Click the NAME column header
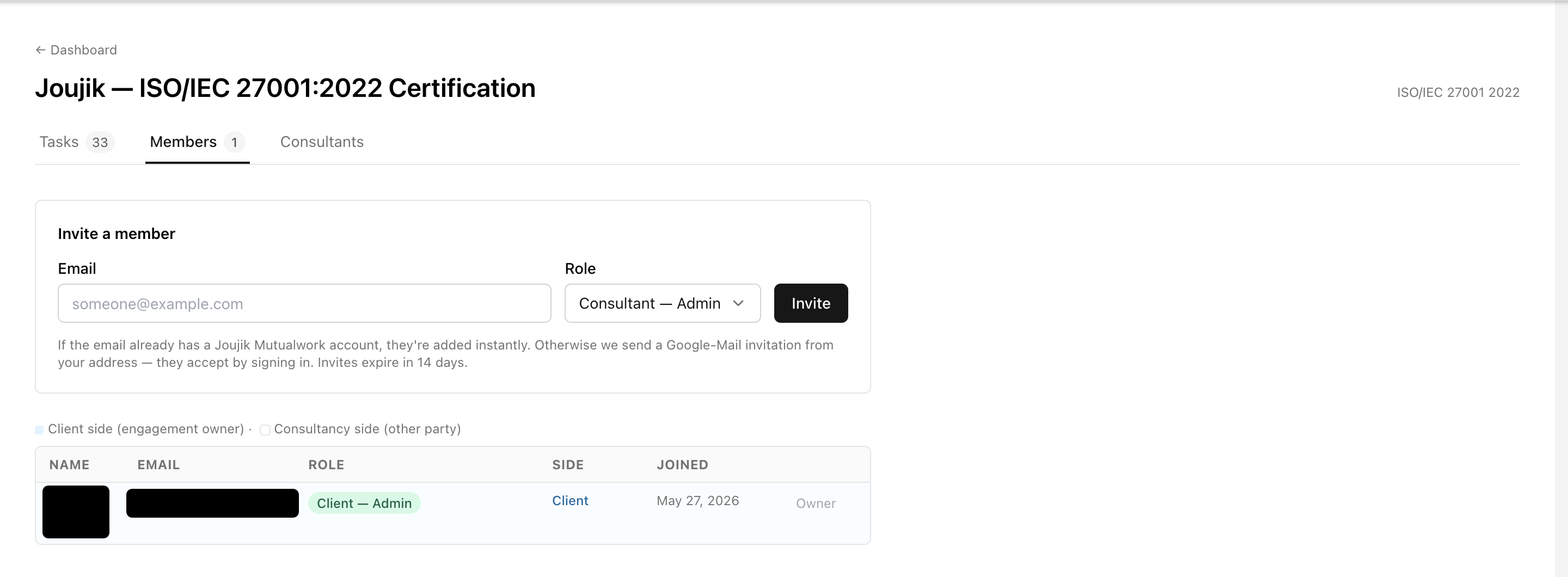 (x=69, y=465)
